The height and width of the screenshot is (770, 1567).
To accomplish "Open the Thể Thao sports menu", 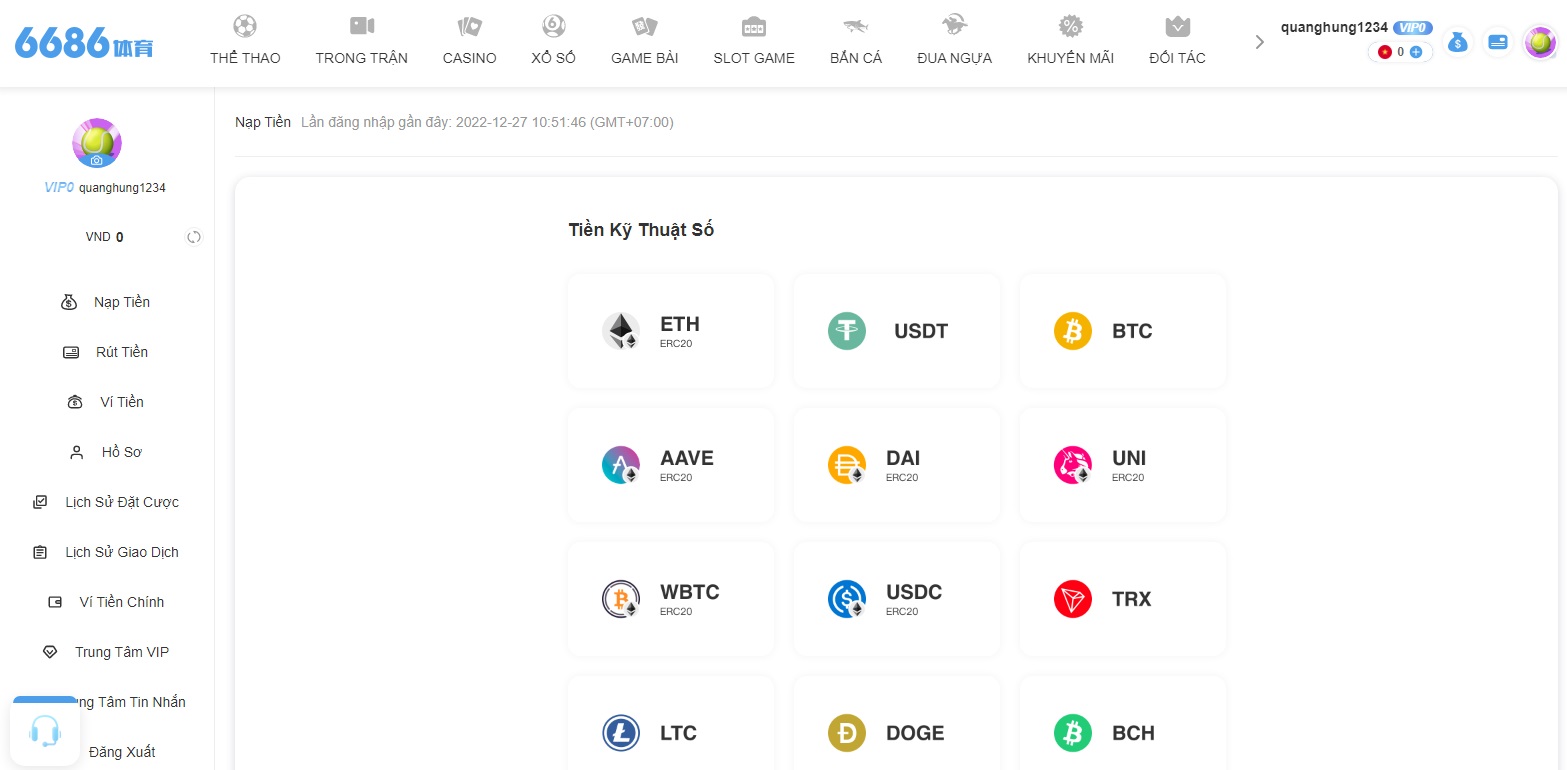I will (245, 40).
